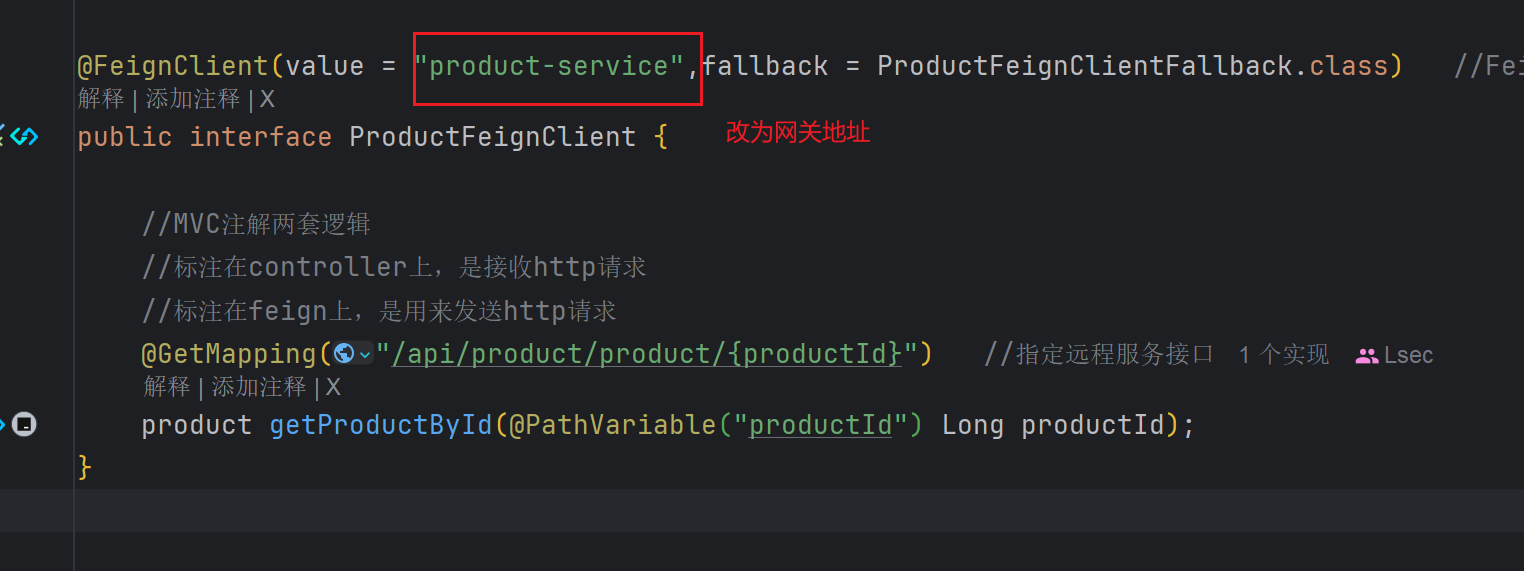The width and height of the screenshot is (1524, 571).
Task: Open the dropdown arrow beside the globe icon
Action: click(x=365, y=355)
